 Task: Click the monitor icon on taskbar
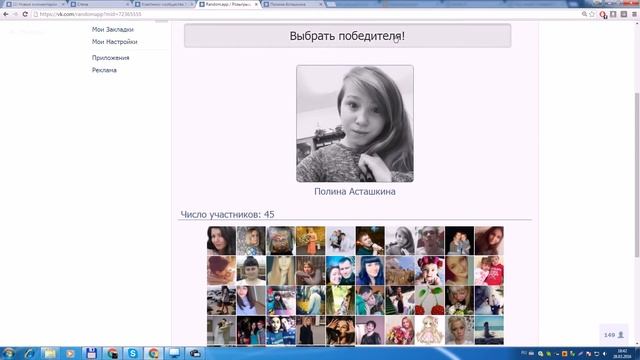pyautogui.click(x=174, y=353)
